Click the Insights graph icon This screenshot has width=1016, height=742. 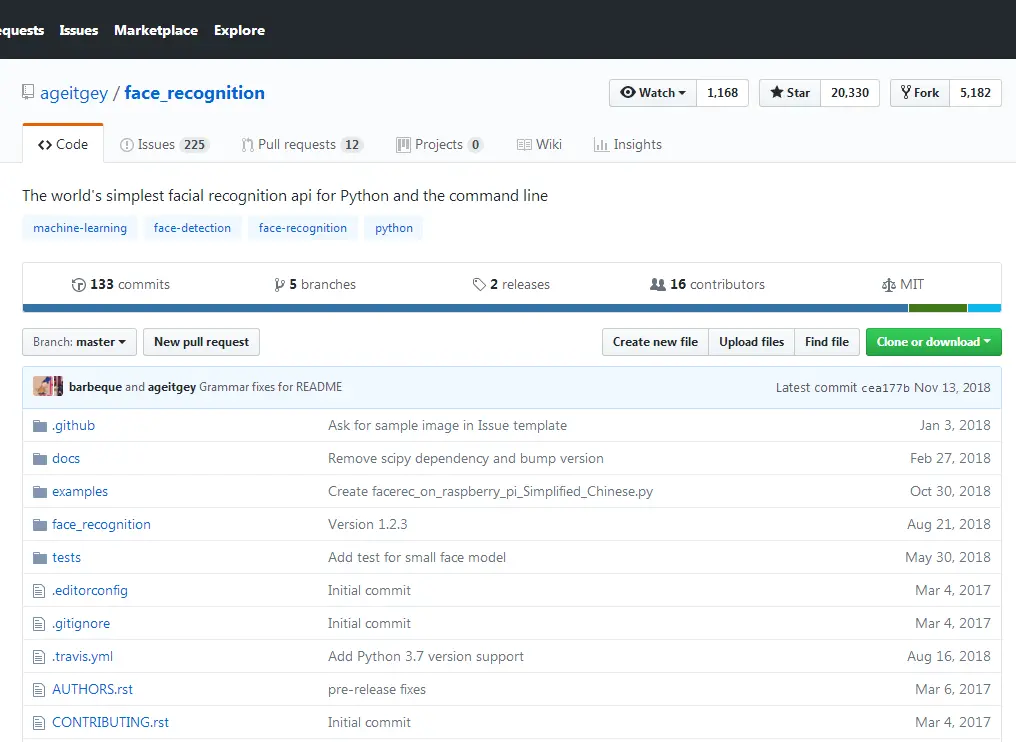(x=601, y=145)
